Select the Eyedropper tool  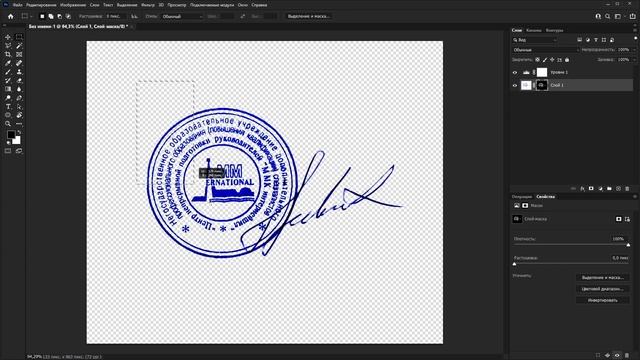8,63
